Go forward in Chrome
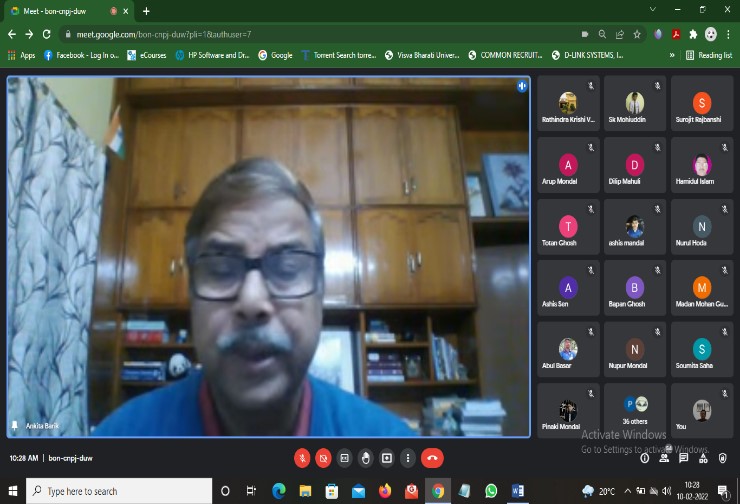The width and height of the screenshot is (740, 504). pos(29,34)
